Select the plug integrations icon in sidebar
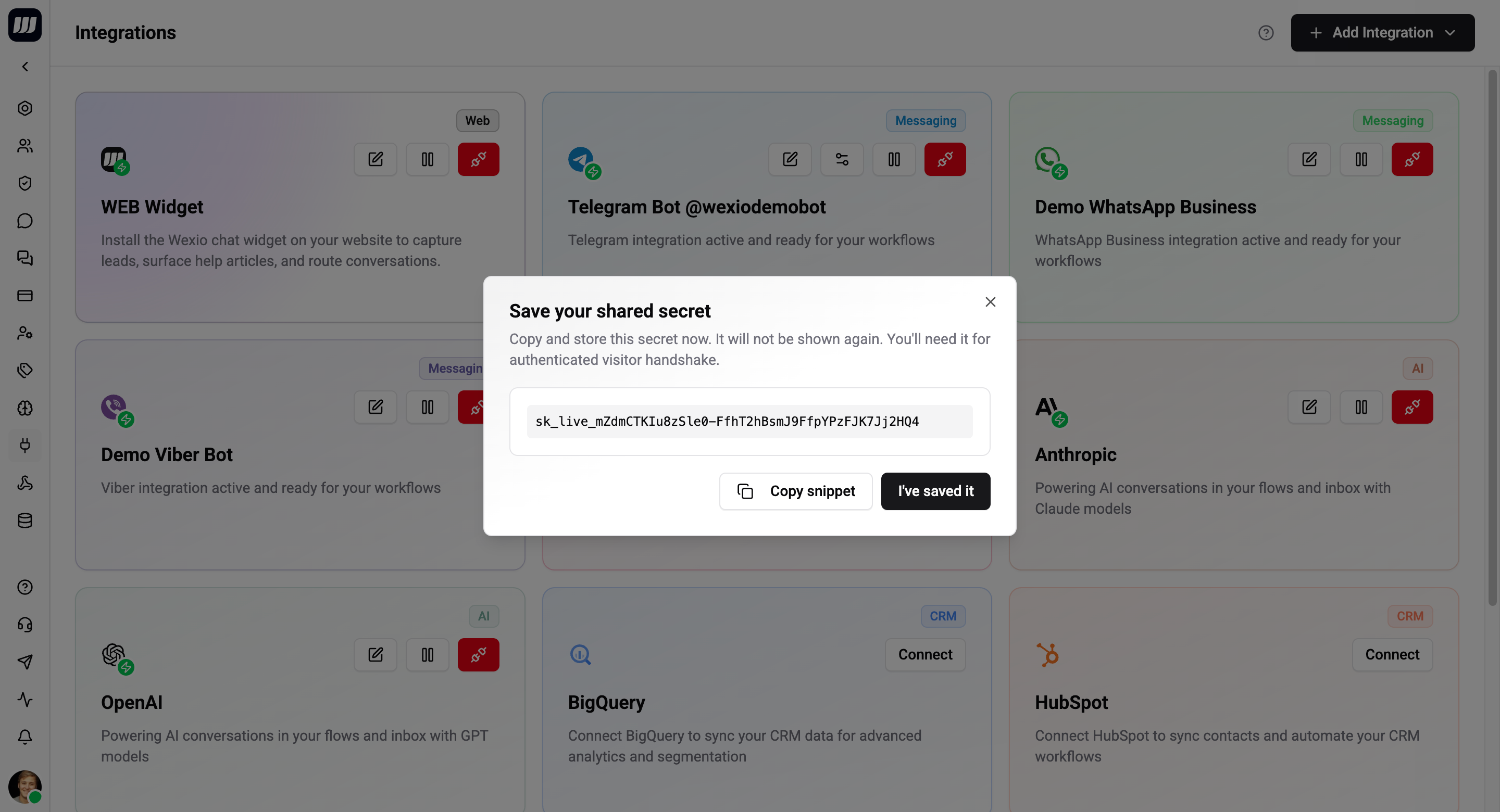 [x=25, y=445]
